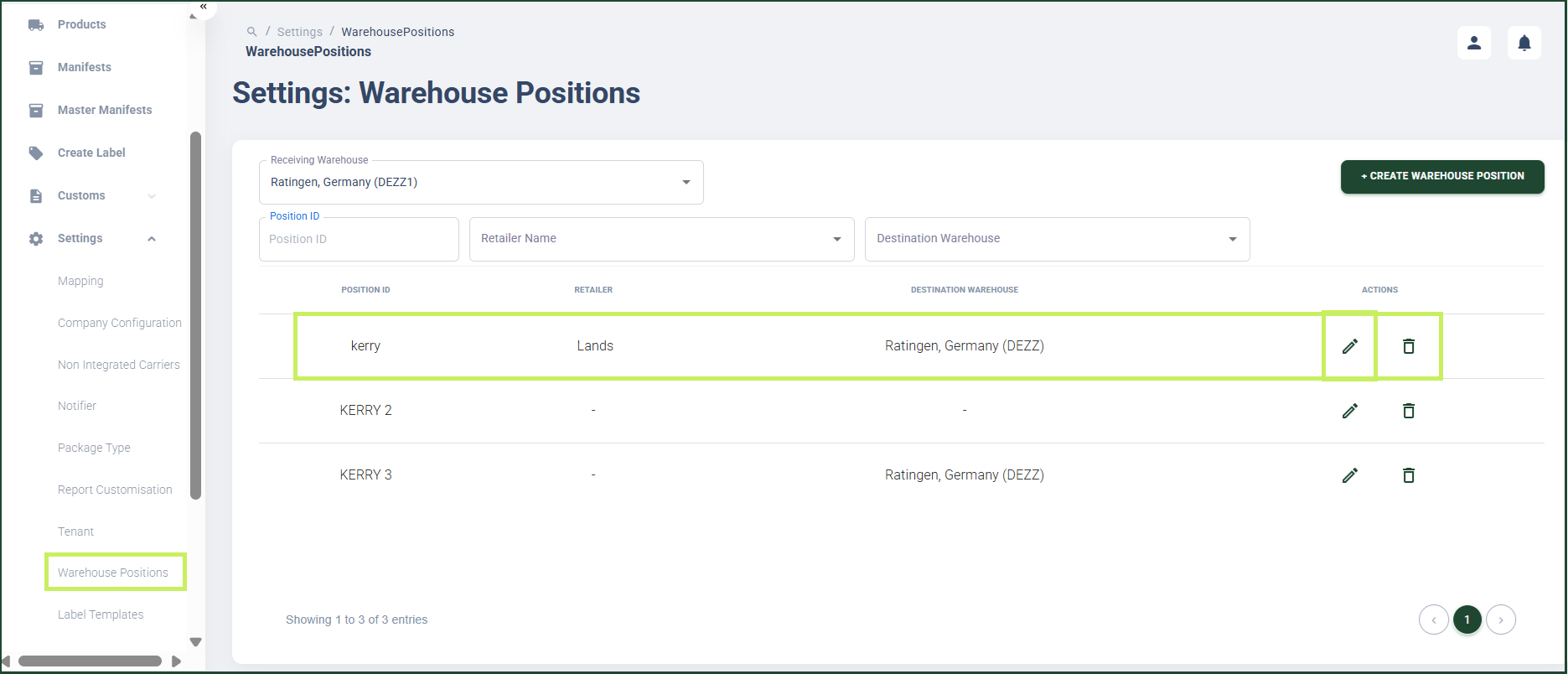Edit the KERRY 2 position

pyautogui.click(x=1350, y=411)
